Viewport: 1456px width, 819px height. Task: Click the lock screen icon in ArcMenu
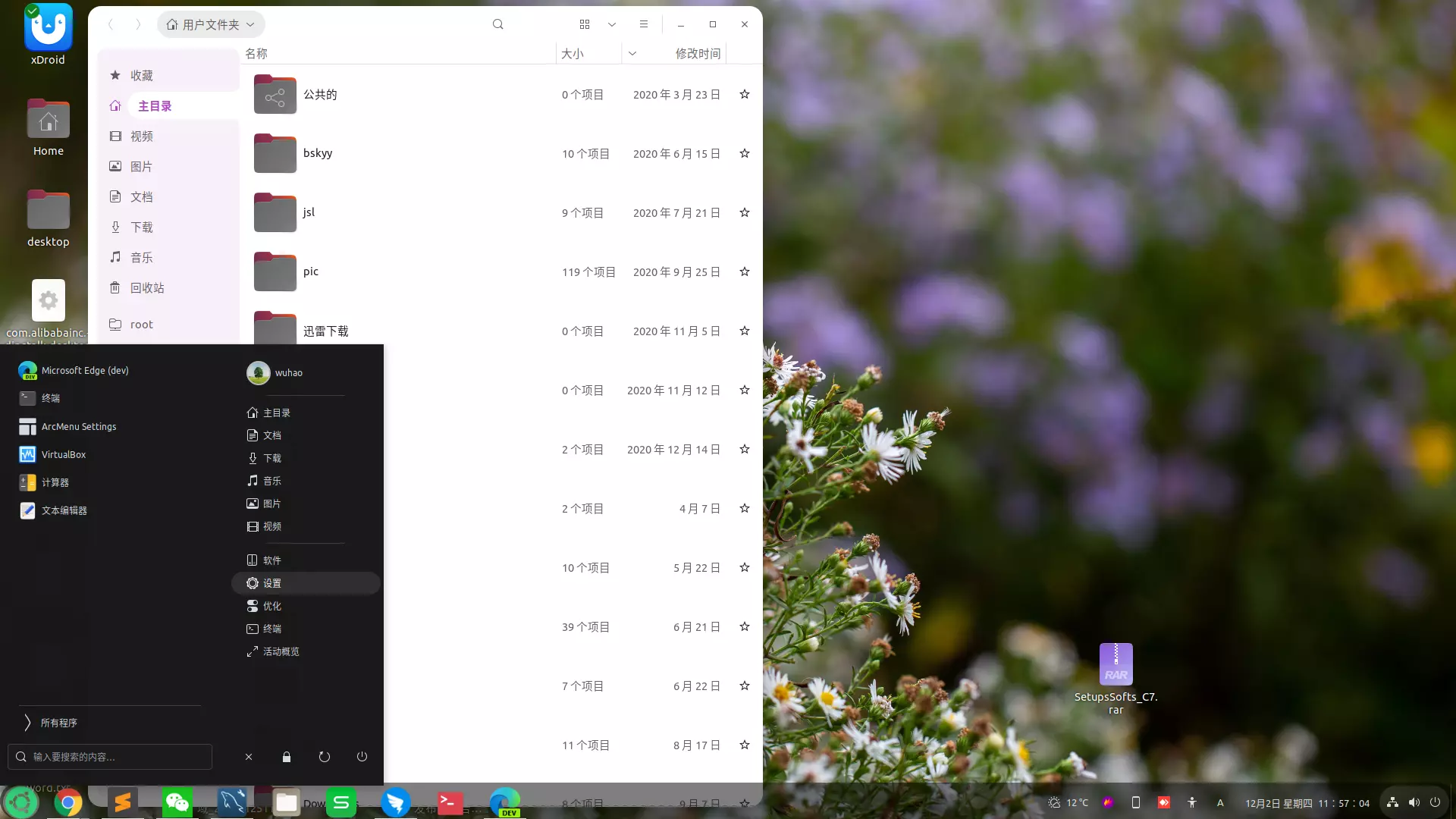(x=287, y=757)
